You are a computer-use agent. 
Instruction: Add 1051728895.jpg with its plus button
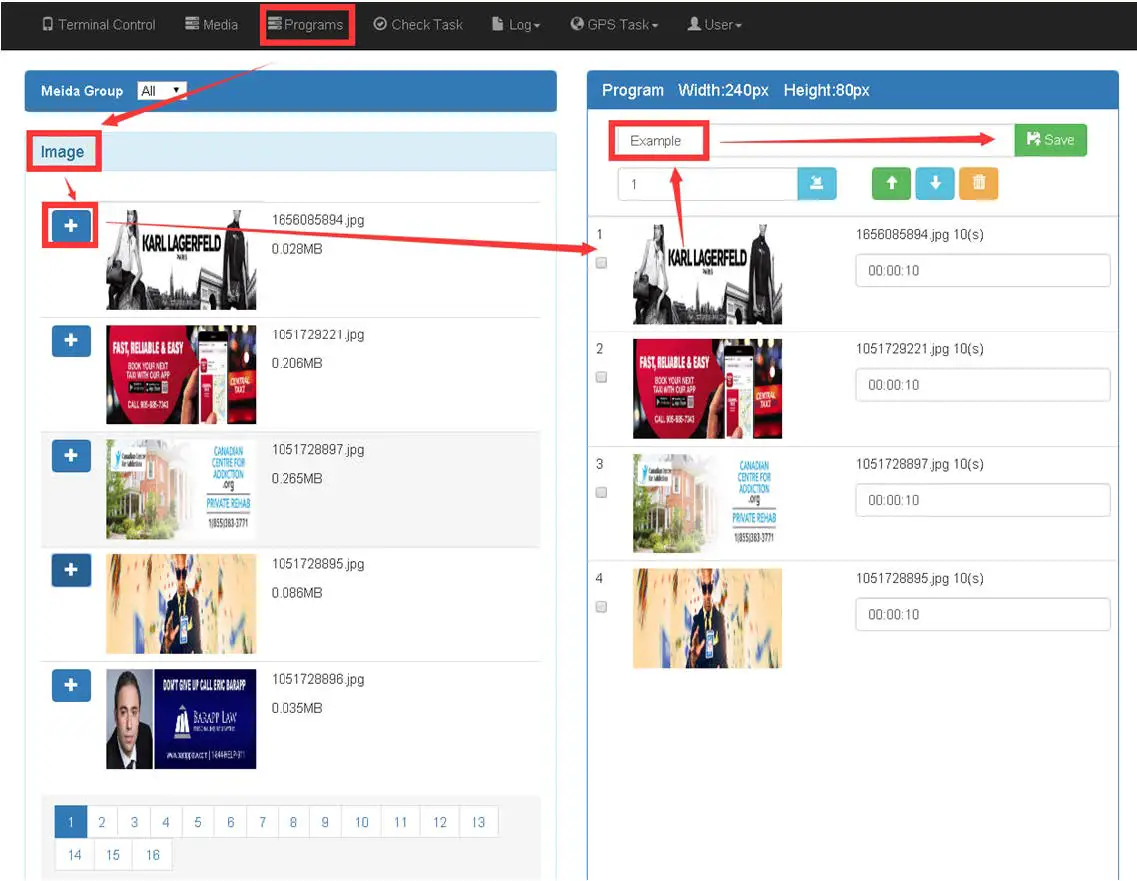71,570
